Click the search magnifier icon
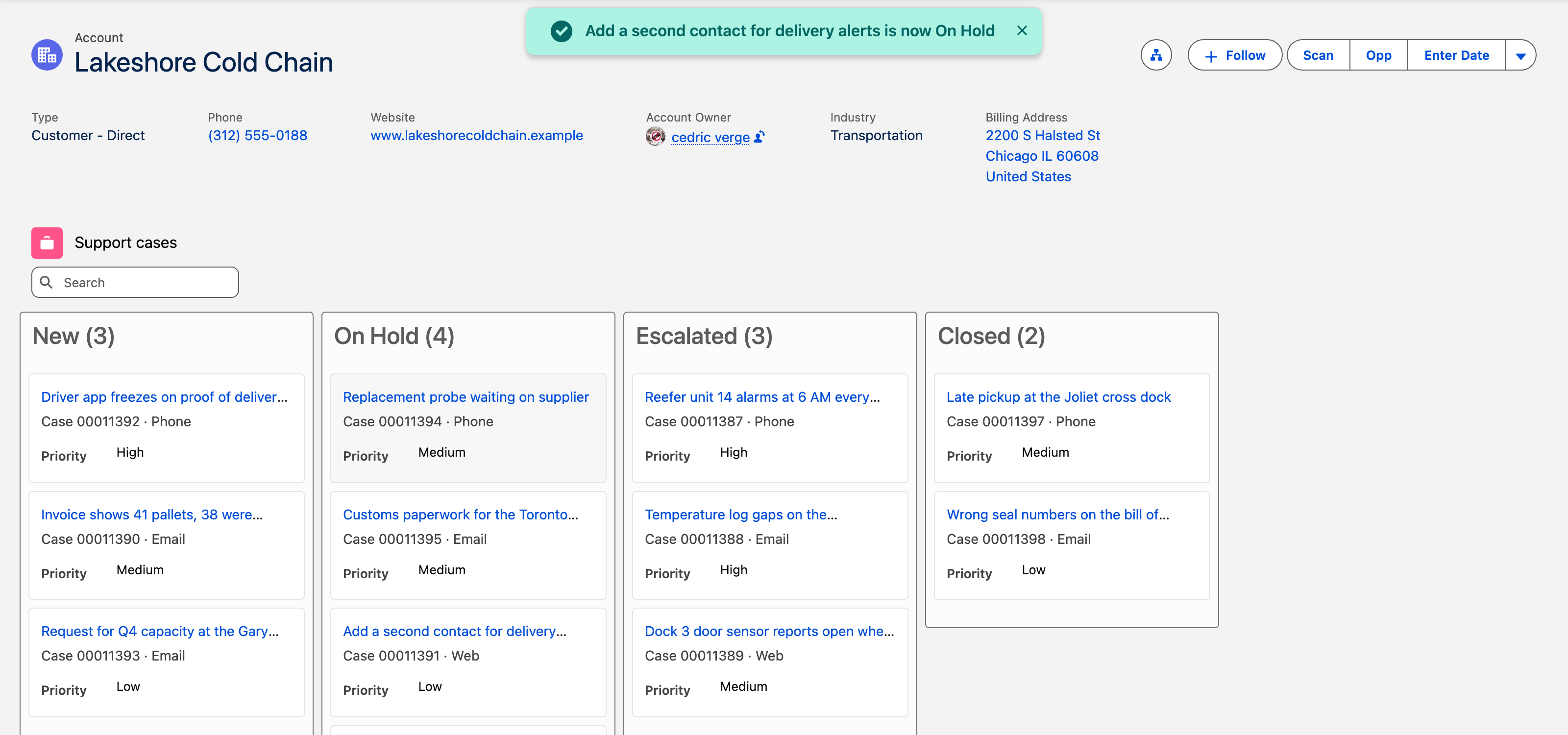 coord(46,282)
